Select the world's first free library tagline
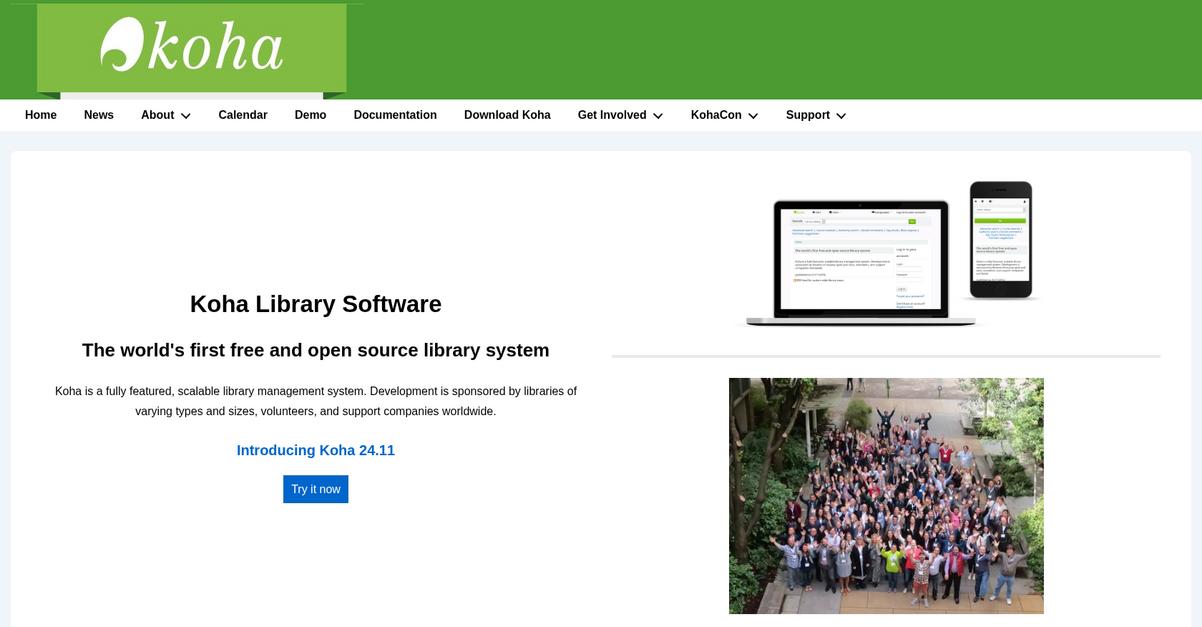1202x627 pixels. (x=316, y=350)
